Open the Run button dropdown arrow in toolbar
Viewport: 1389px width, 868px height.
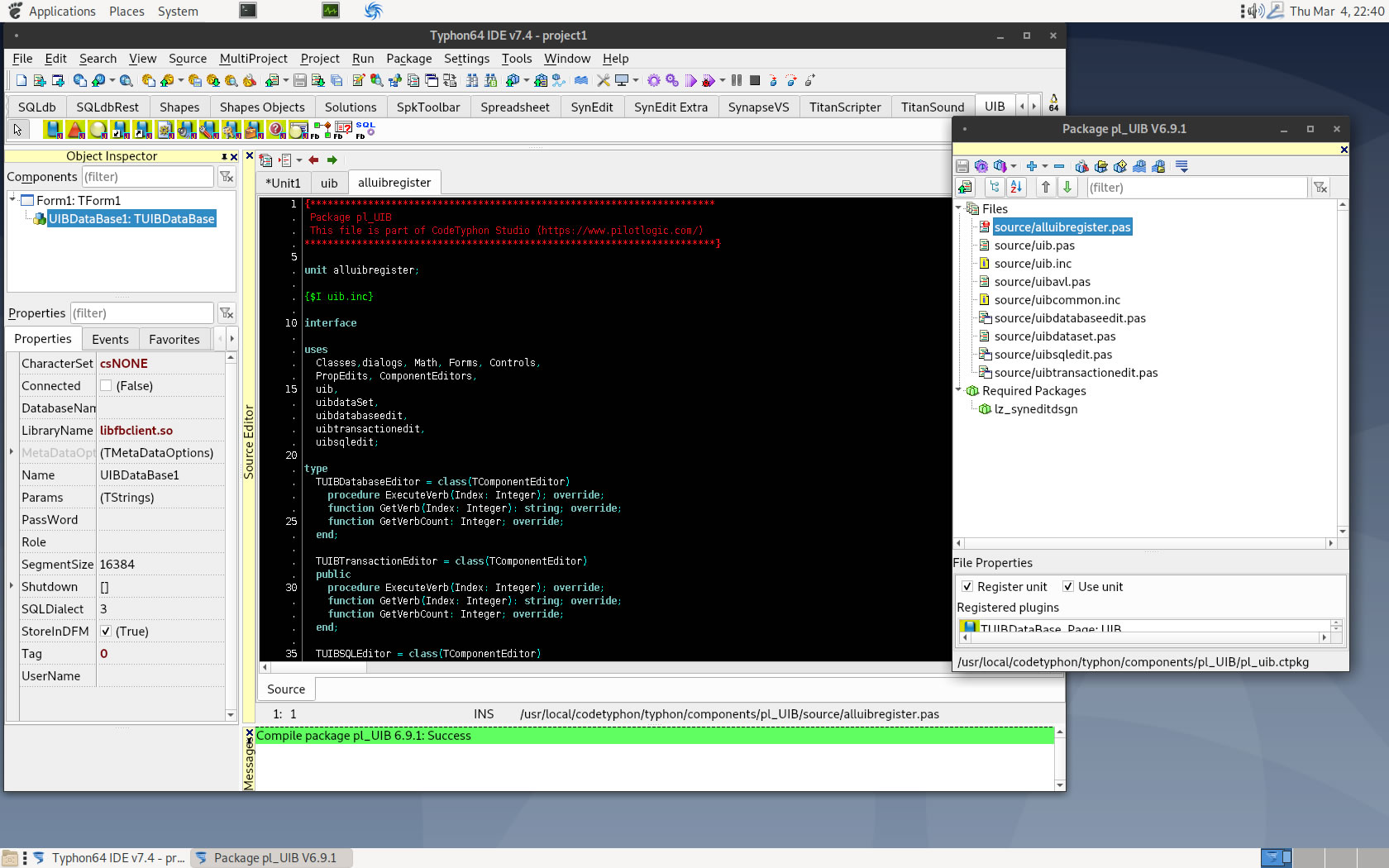point(723,80)
